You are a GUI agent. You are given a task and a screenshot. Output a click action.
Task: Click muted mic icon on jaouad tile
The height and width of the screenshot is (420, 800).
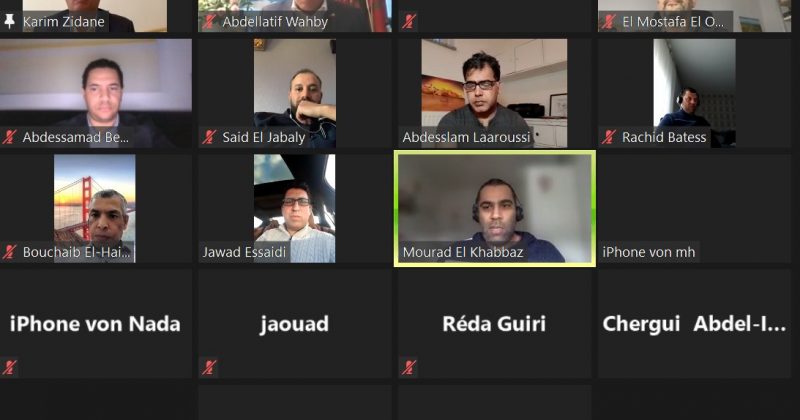click(209, 367)
